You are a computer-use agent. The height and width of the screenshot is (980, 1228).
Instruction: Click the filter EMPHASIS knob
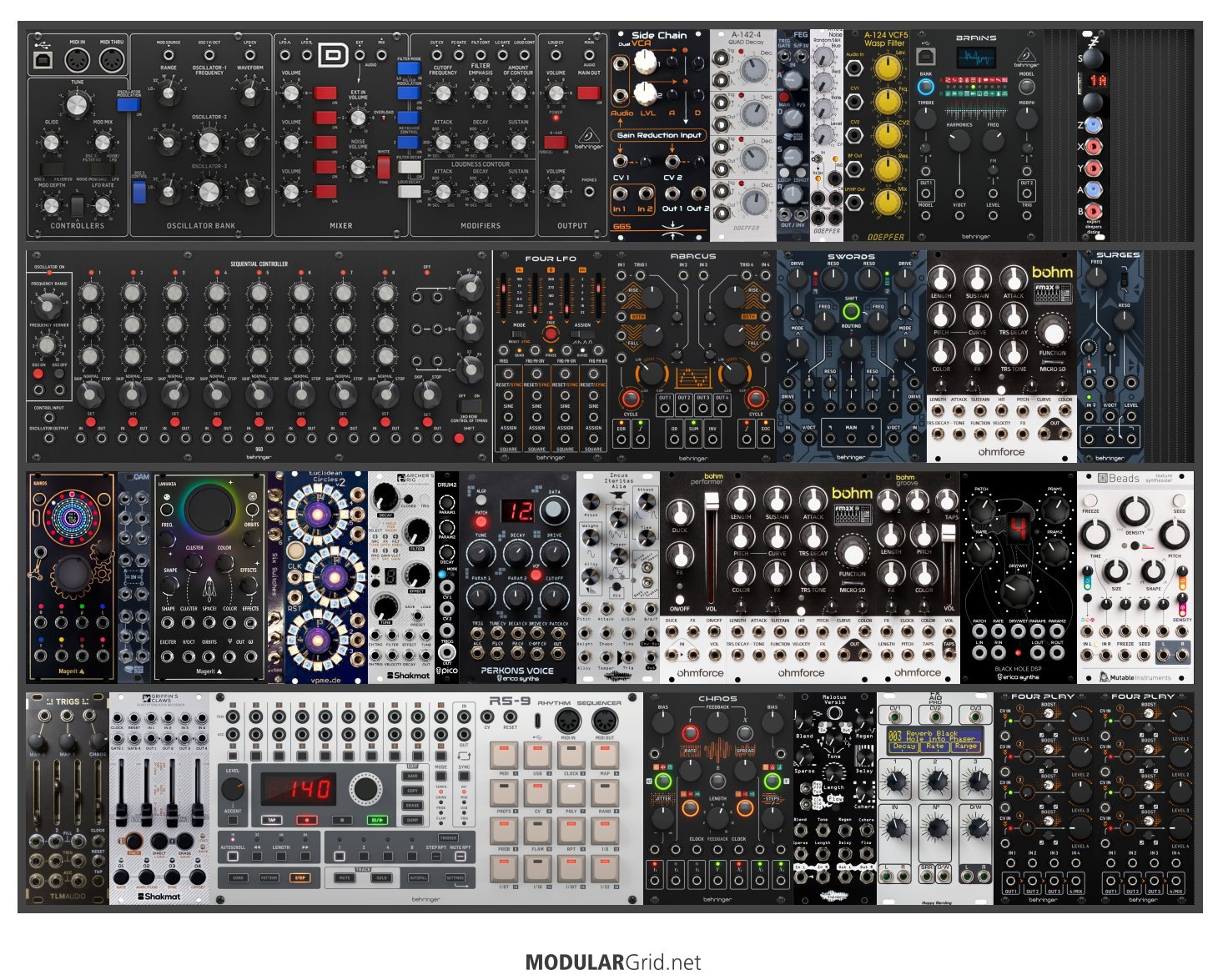[481, 93]
